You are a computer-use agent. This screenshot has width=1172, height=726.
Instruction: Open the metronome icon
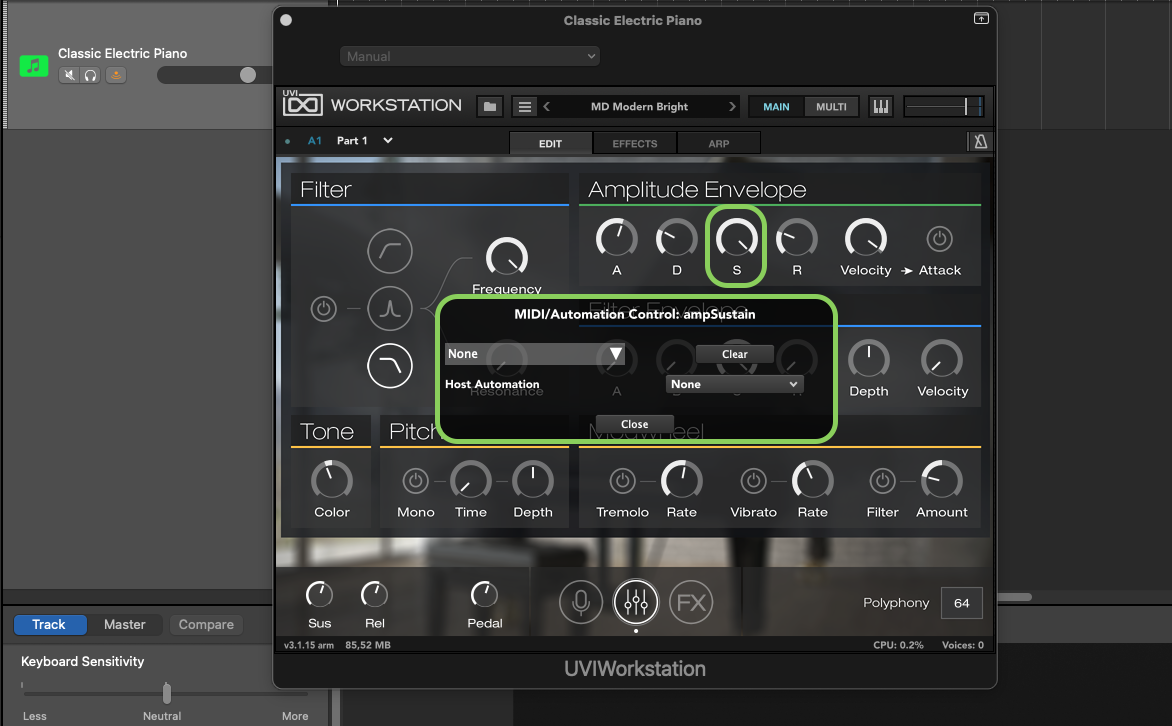click(x=980, y=142)
